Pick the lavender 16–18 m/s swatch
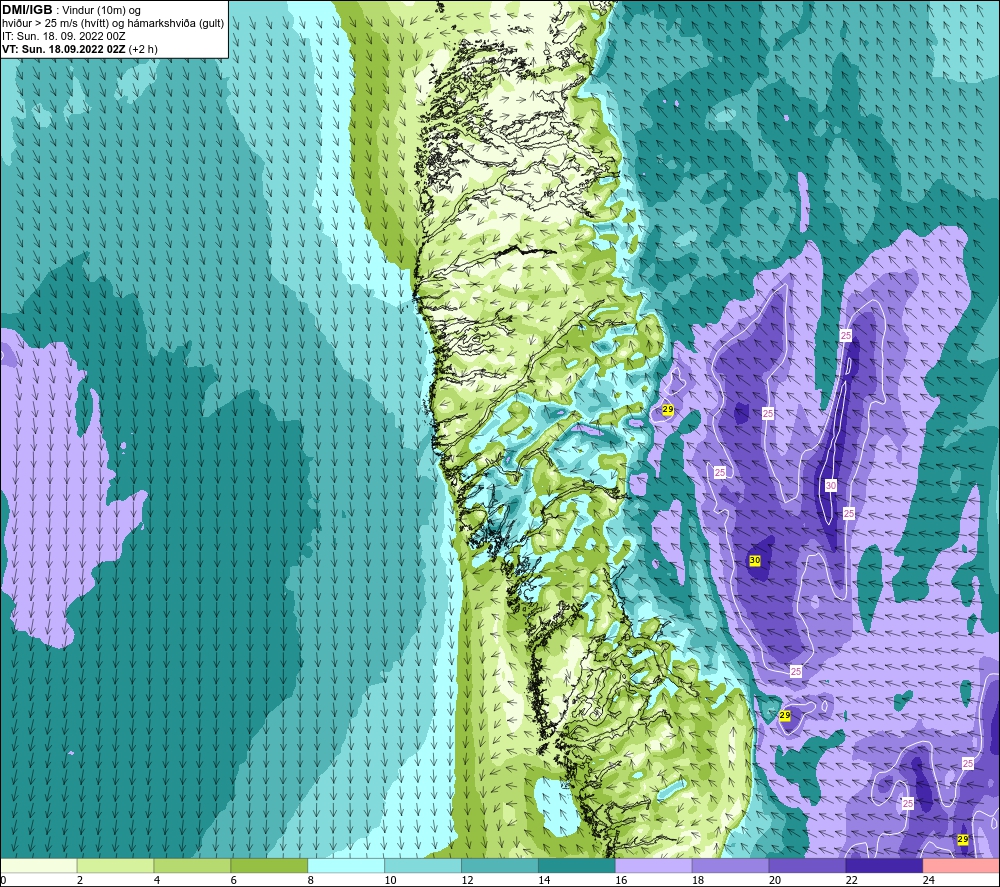The height and width of the screenshot is (887, 1000). click(x=654, y=865)
